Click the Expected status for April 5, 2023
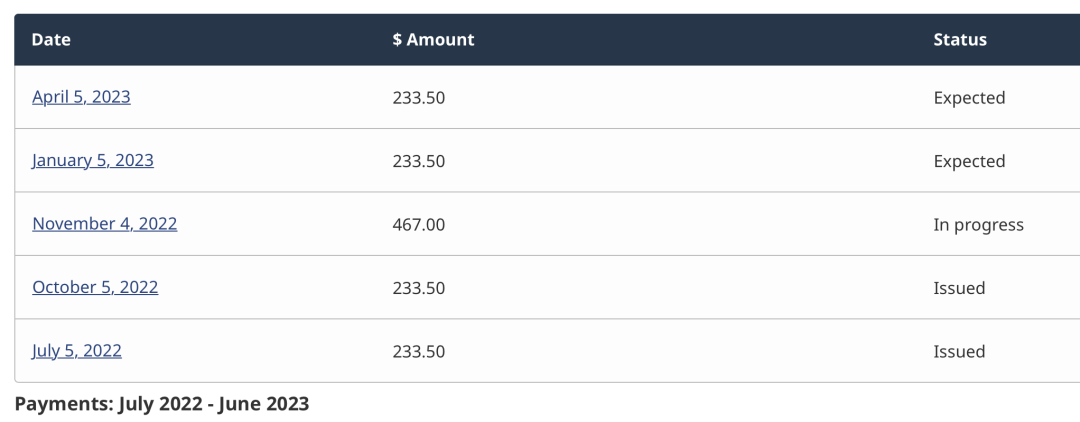Screen dimensions: 1080x422 point(969,98)
